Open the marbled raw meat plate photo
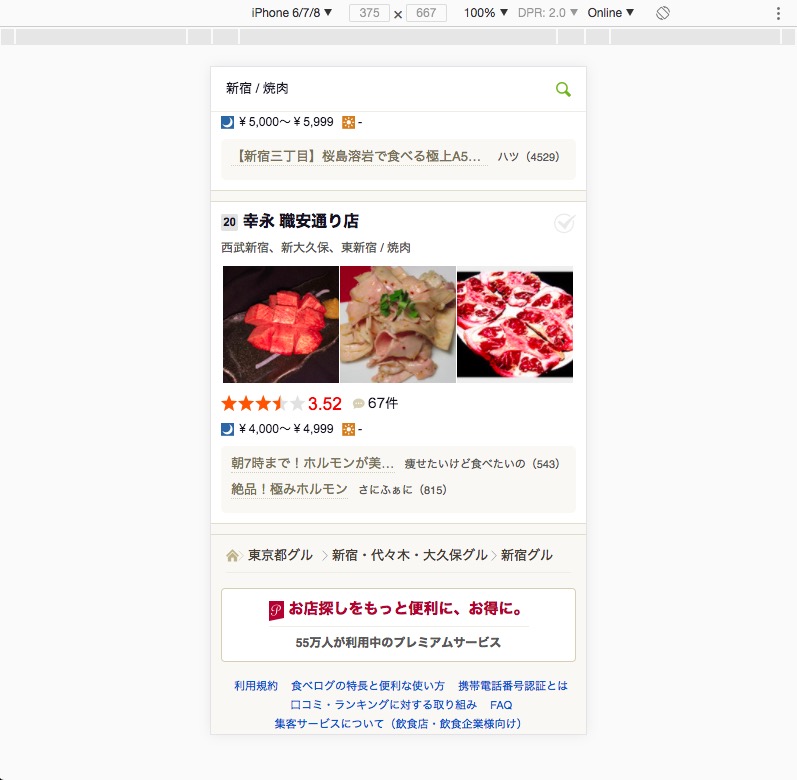 tap(515, 324)
